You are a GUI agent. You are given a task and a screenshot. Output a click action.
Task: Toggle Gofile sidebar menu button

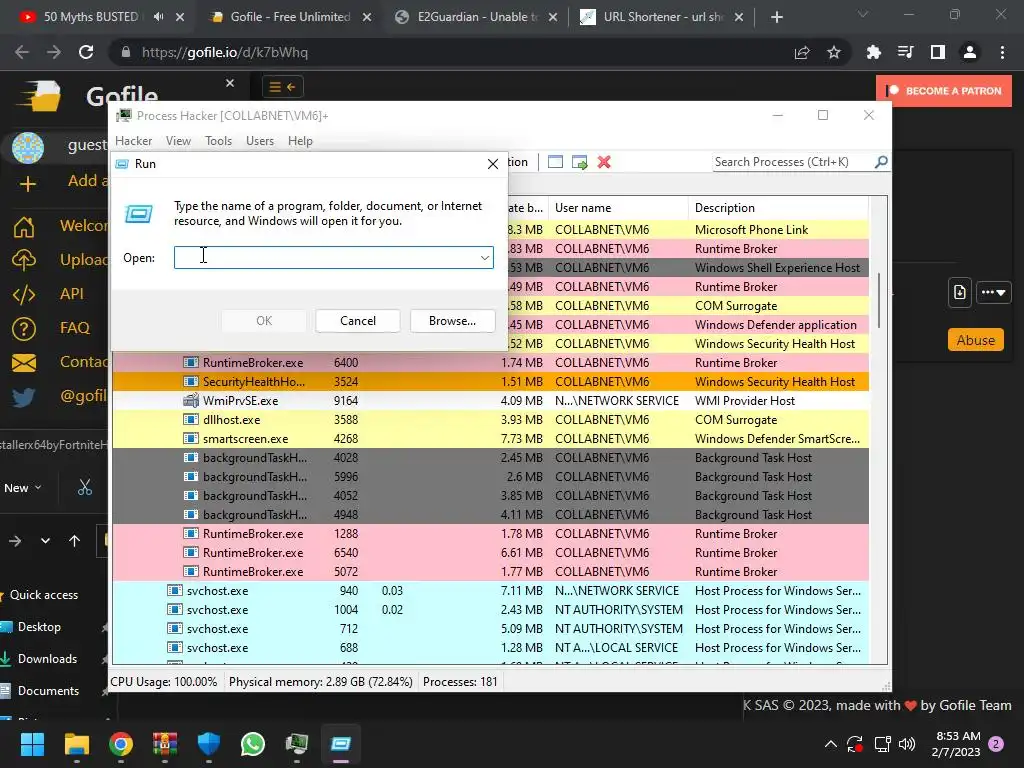coord(283,87)
